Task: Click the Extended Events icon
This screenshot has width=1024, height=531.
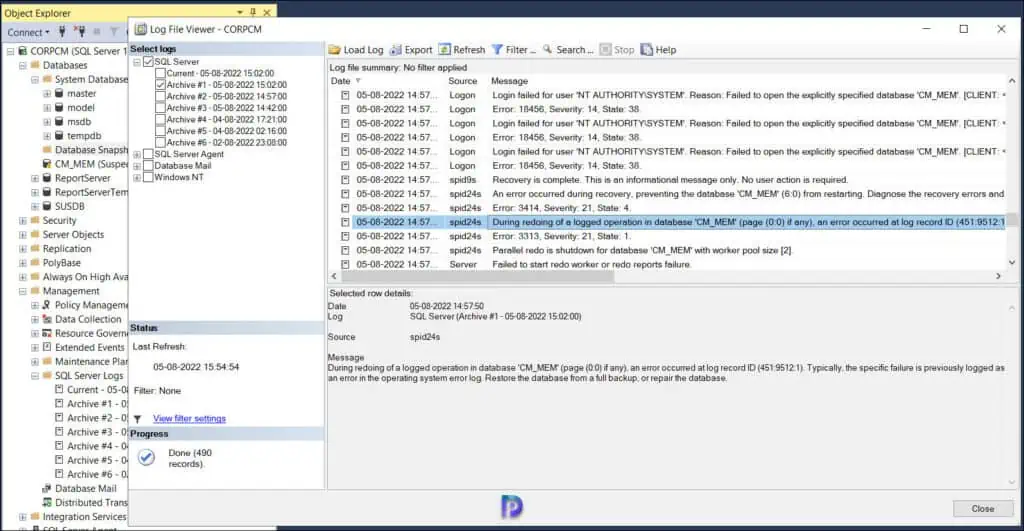Action: 47,347
